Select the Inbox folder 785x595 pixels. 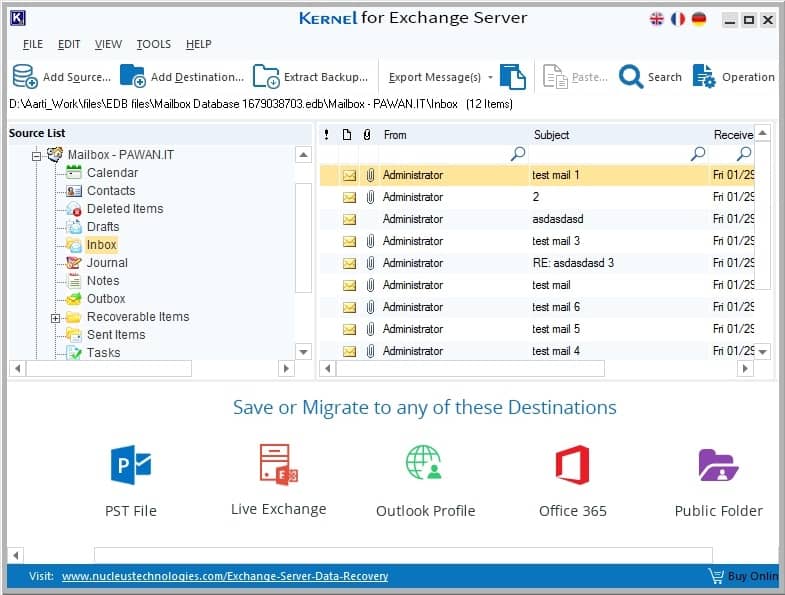tap(102, 245)
